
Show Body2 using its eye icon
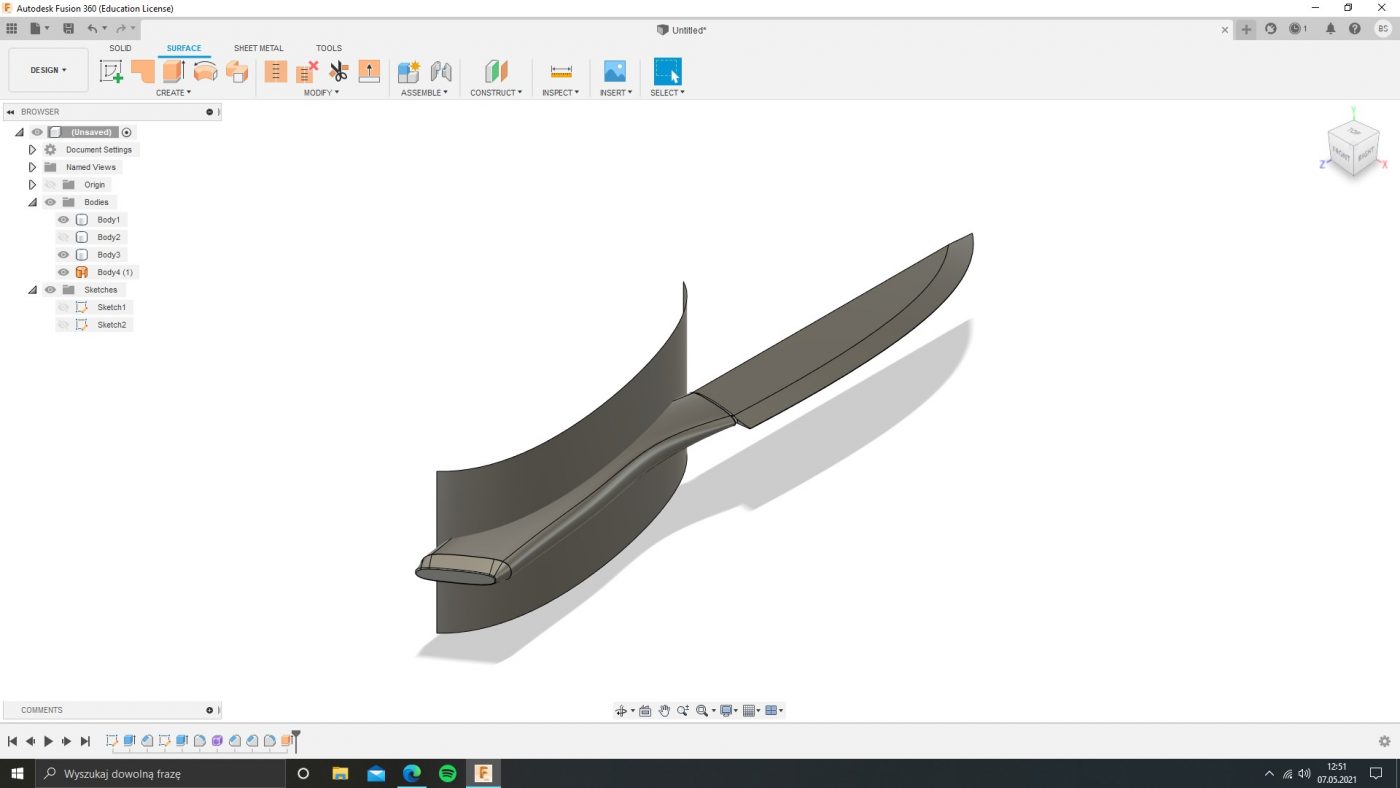(x=63, y=237)
